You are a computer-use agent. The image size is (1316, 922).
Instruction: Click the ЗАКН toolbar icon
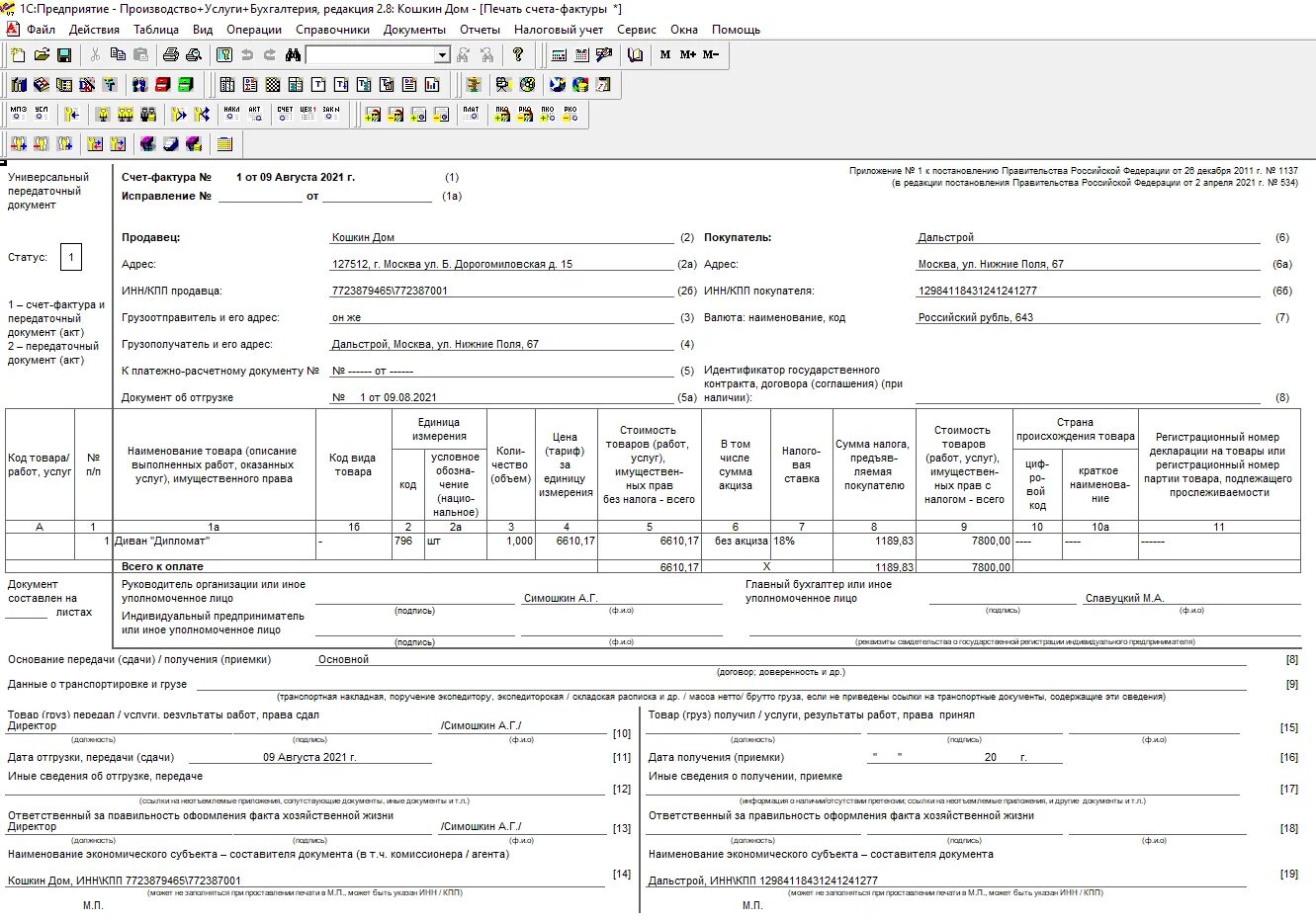331,115
